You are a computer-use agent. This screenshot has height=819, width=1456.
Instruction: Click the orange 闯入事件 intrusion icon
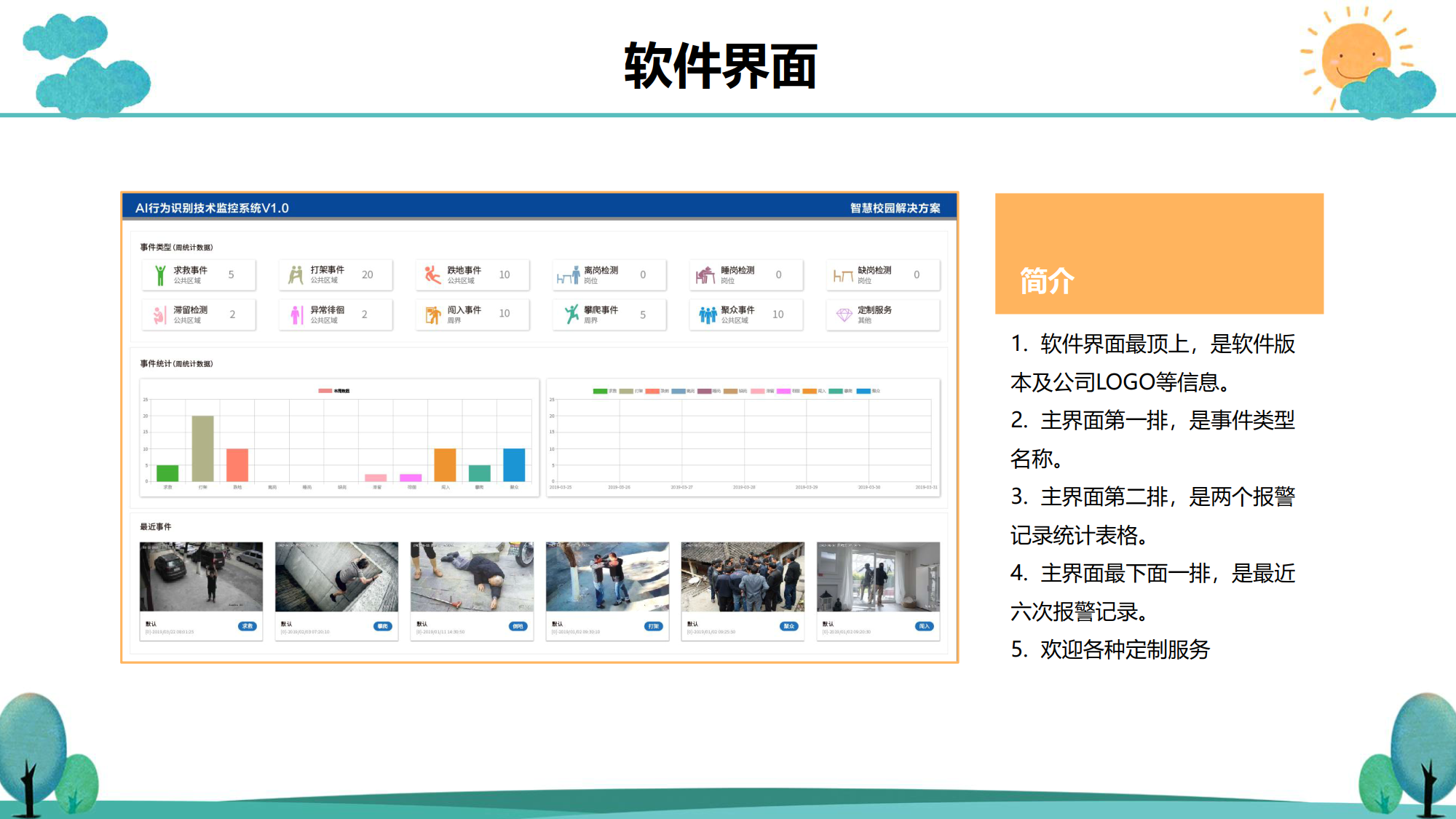pos(433,314)
